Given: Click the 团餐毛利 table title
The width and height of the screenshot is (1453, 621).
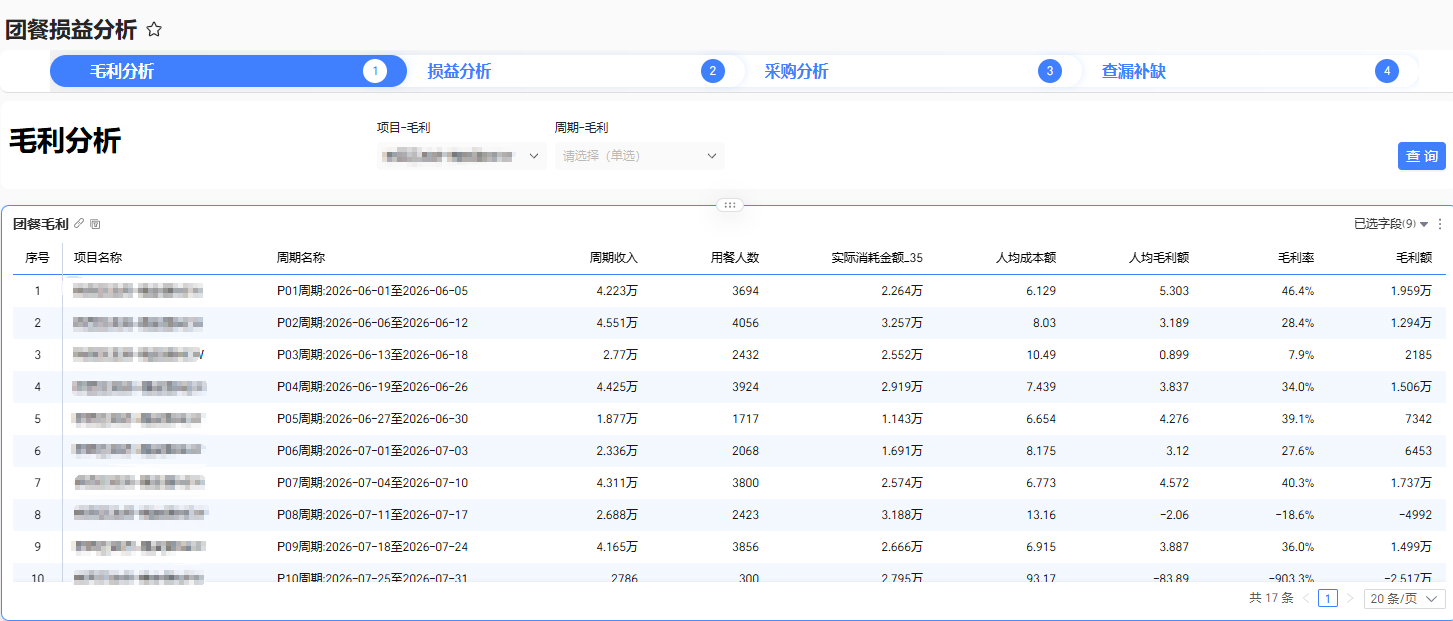Looking at the screenshot, I should [x=40, y=224].
